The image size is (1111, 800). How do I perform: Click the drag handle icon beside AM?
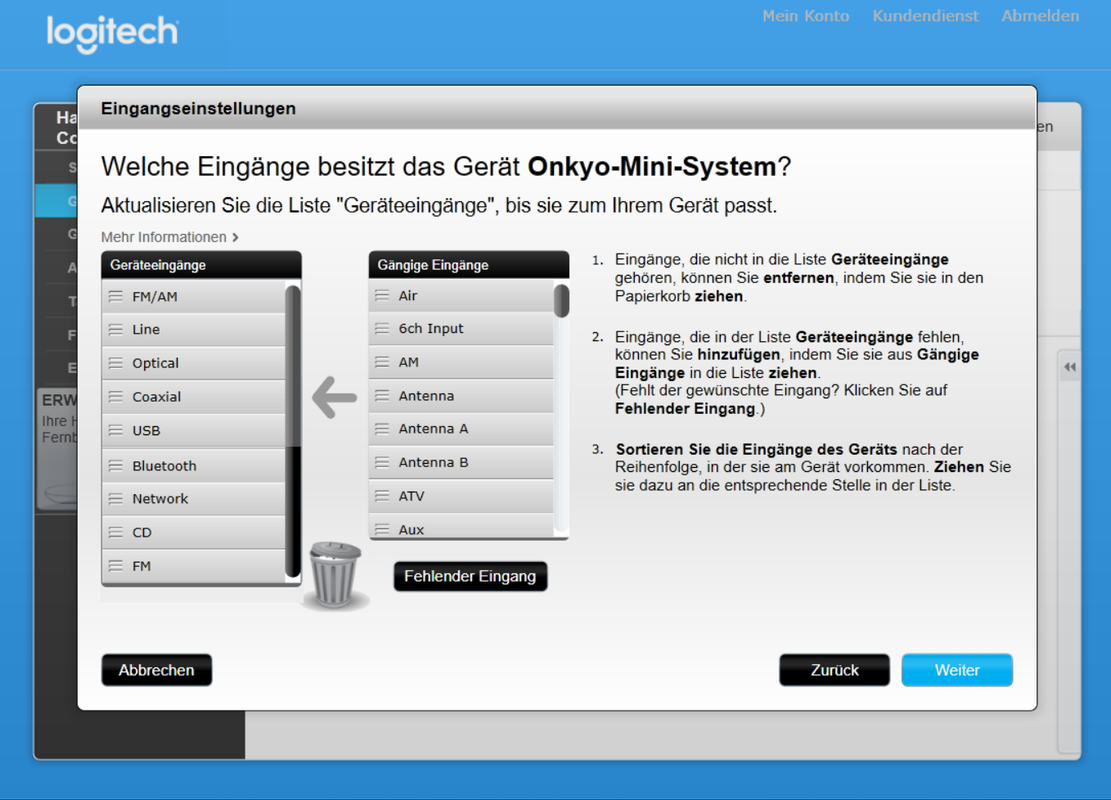click(x=382, y=362)
